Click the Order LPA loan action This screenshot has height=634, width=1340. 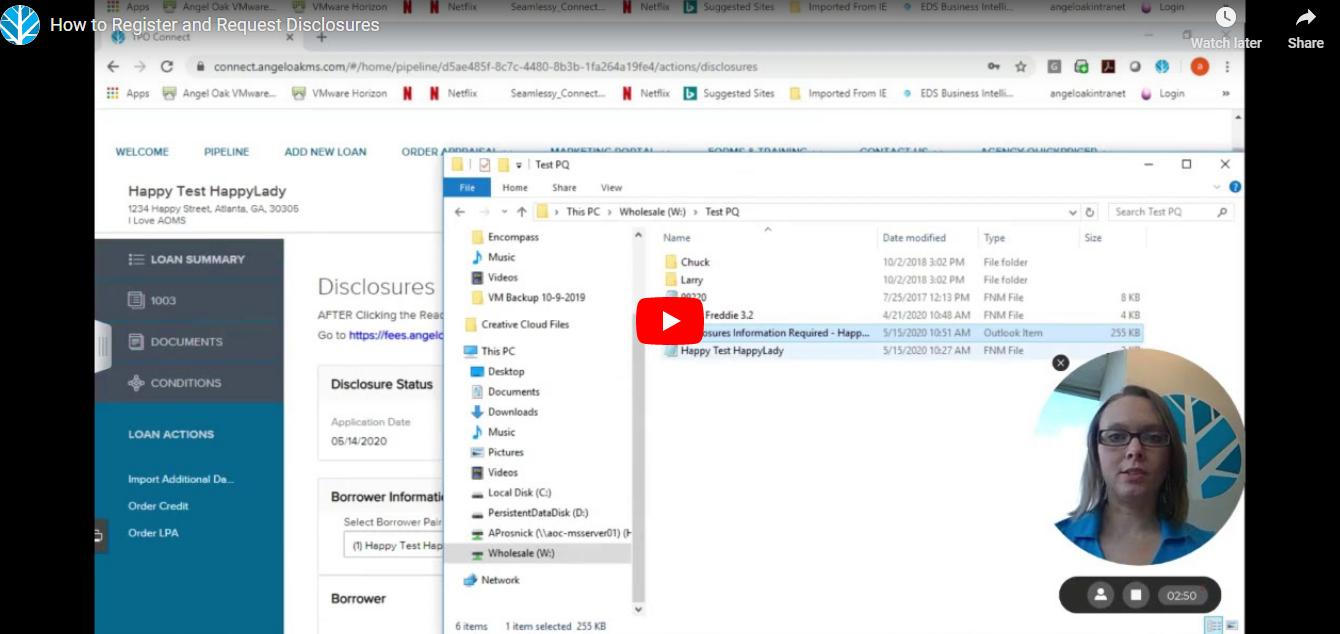[153, 533]
